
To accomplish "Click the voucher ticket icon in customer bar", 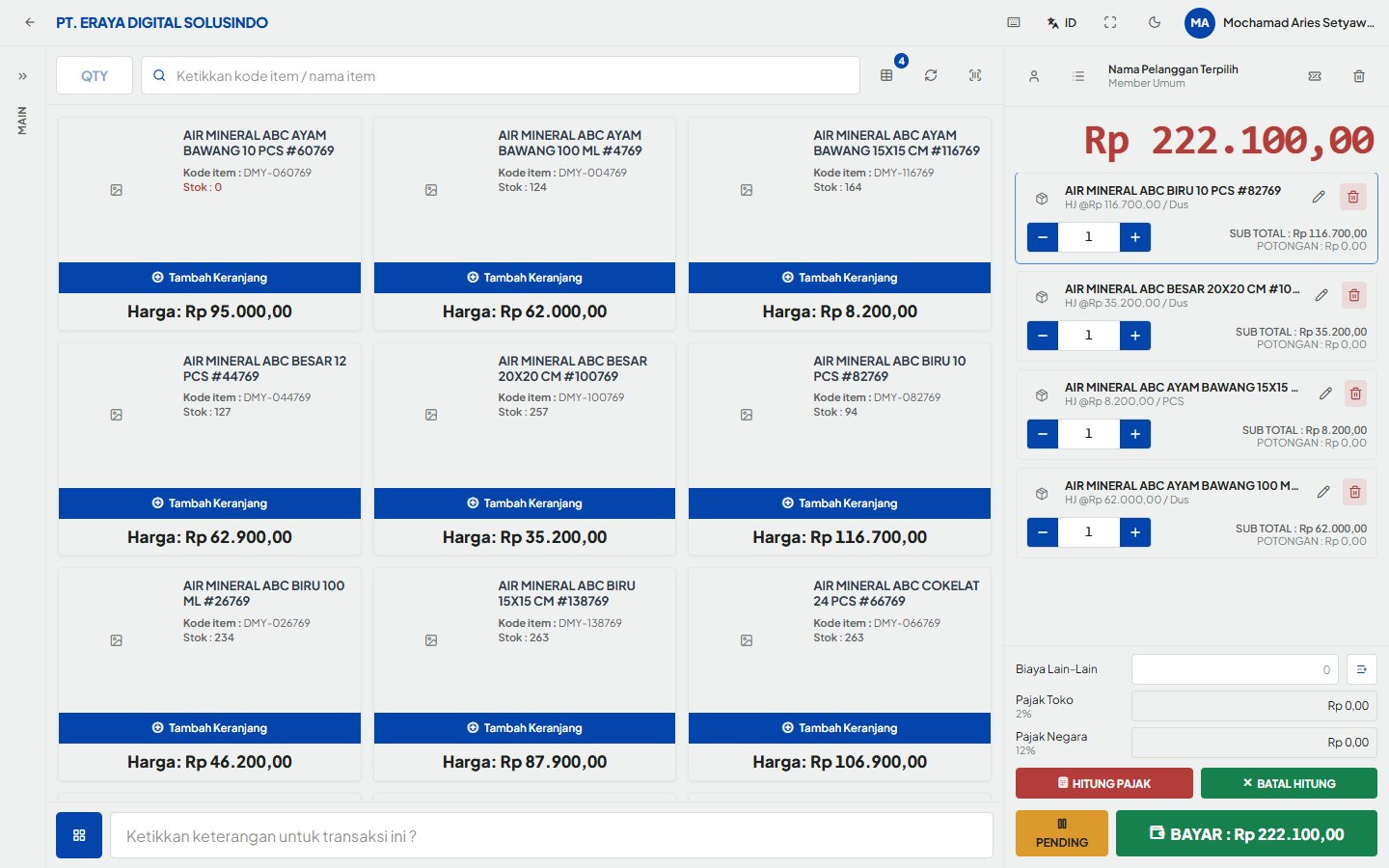I will [x=1315, y=76].
